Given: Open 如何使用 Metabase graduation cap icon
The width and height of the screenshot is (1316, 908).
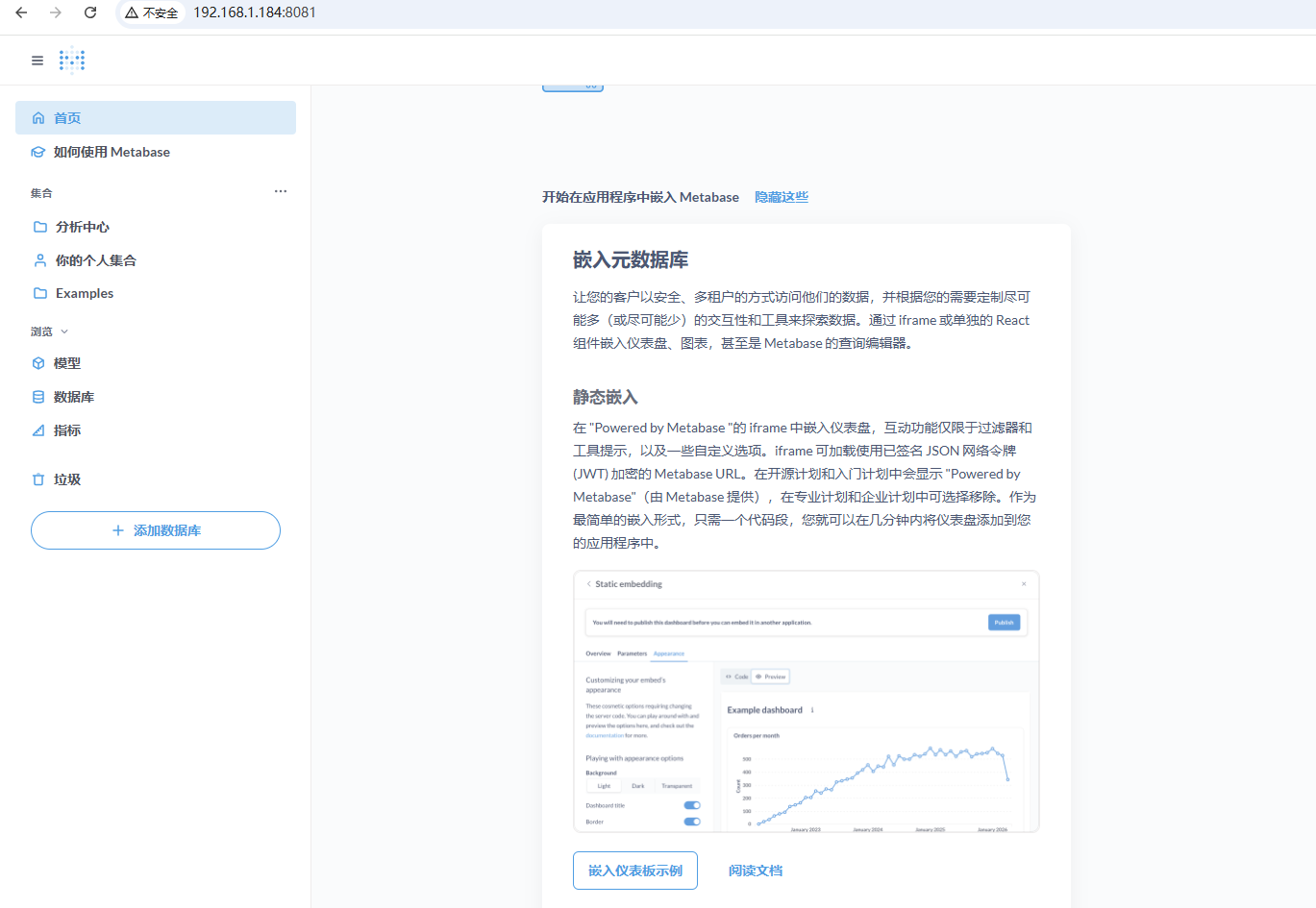Looking at the screenshot, I should 37,152.
